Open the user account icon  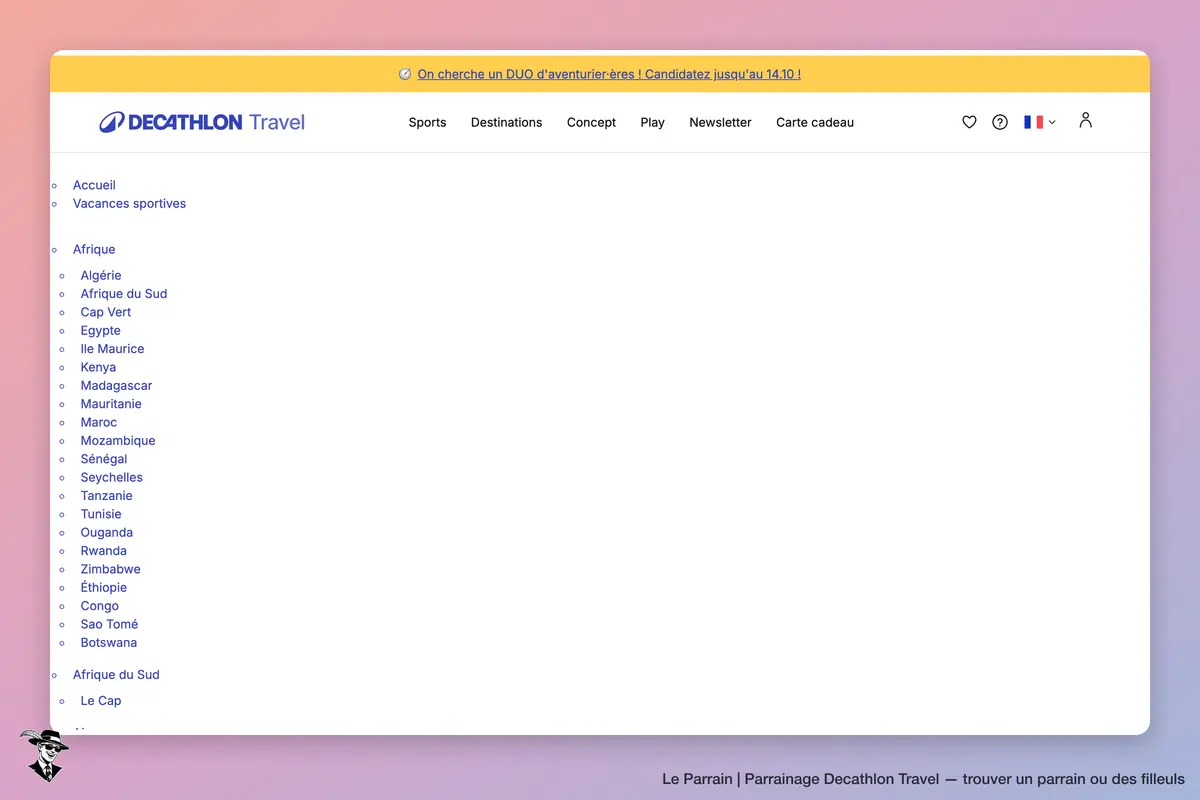(x=1085, y=120)
